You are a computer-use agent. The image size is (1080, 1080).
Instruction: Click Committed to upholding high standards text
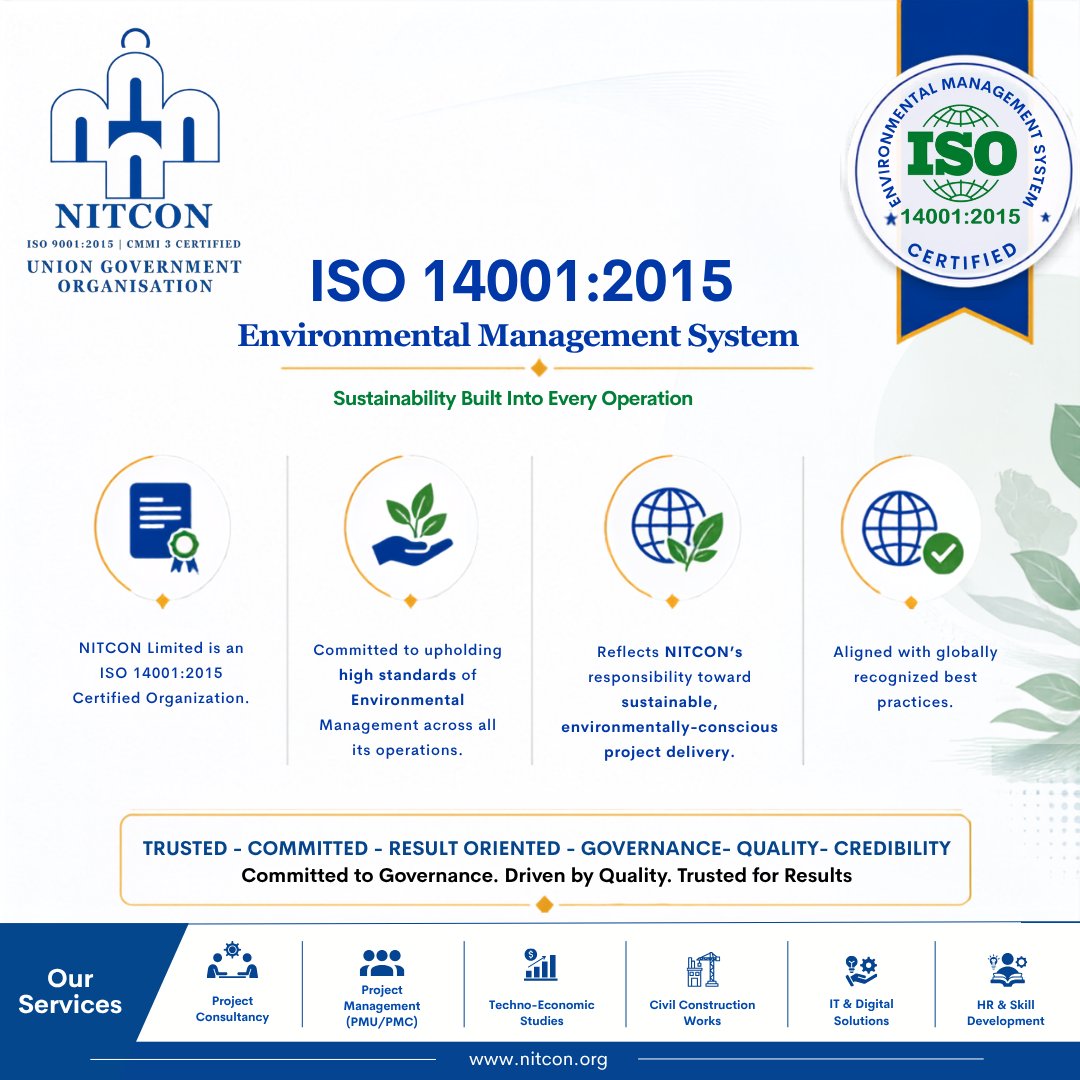point(408,700)
